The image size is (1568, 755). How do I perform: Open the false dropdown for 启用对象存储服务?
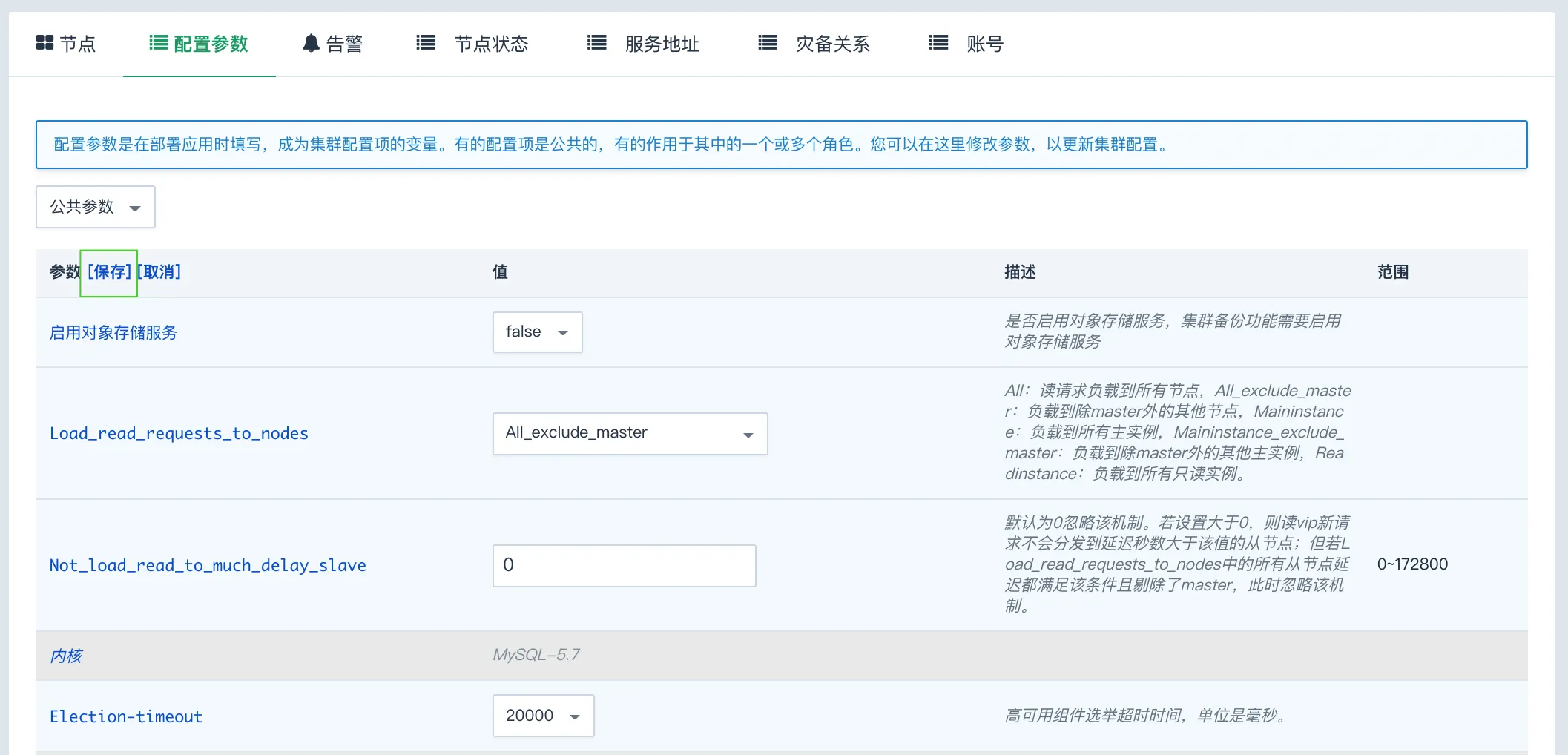click(x=537, y=332)
